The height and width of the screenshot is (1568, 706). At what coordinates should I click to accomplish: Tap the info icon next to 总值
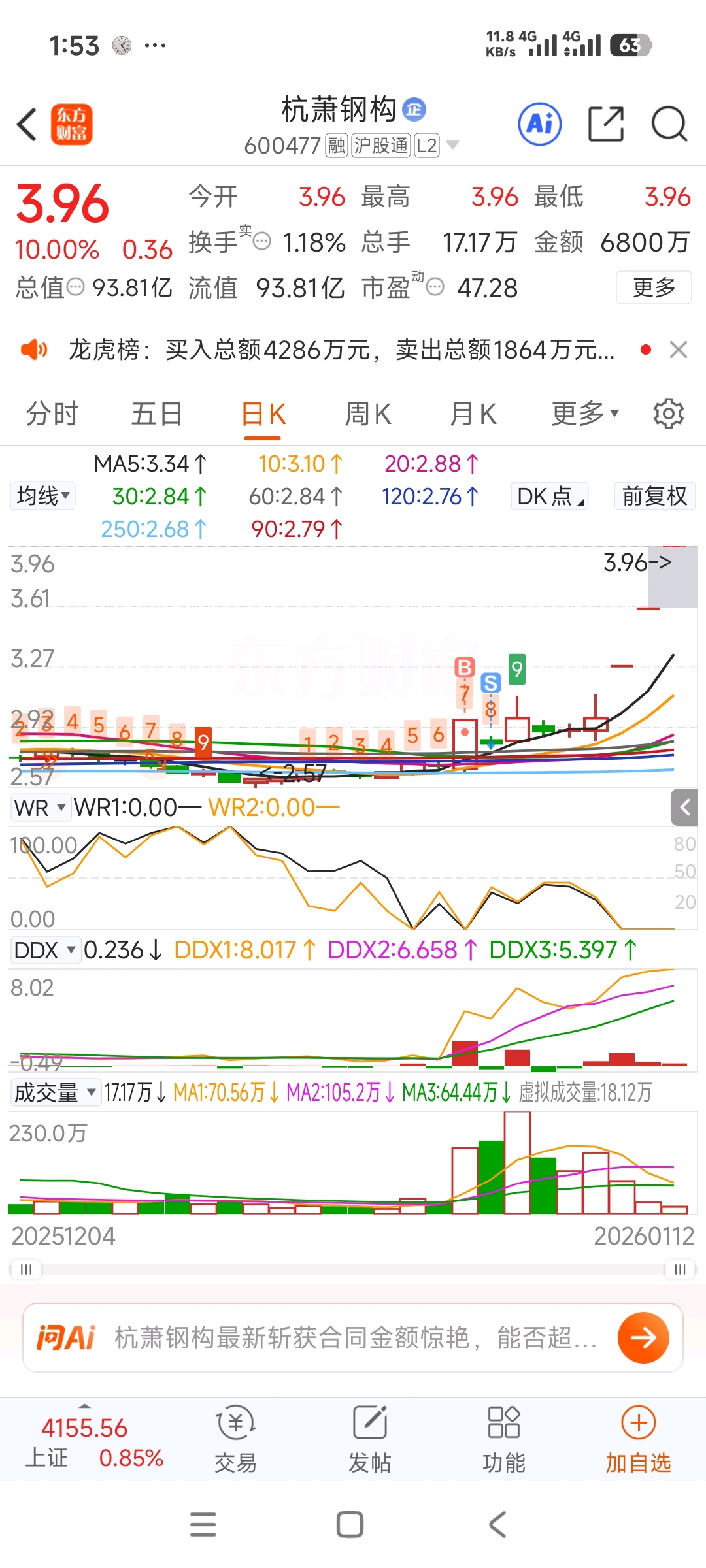[76, 287]
